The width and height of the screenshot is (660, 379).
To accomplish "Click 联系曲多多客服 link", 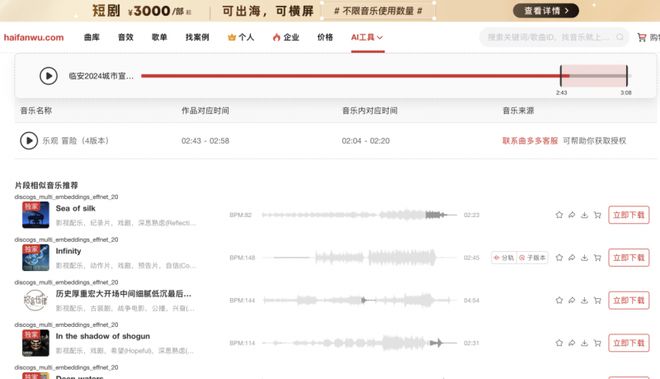I will click(x=530, y=141).
